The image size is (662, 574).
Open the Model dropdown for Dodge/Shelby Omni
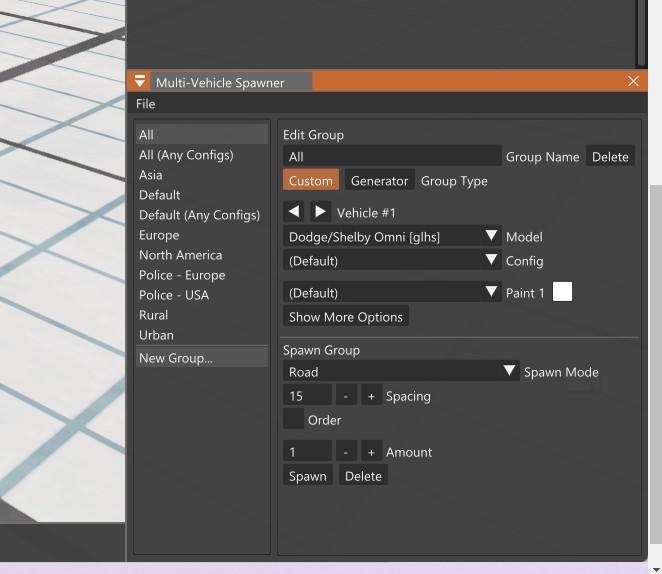coord(392,237)
